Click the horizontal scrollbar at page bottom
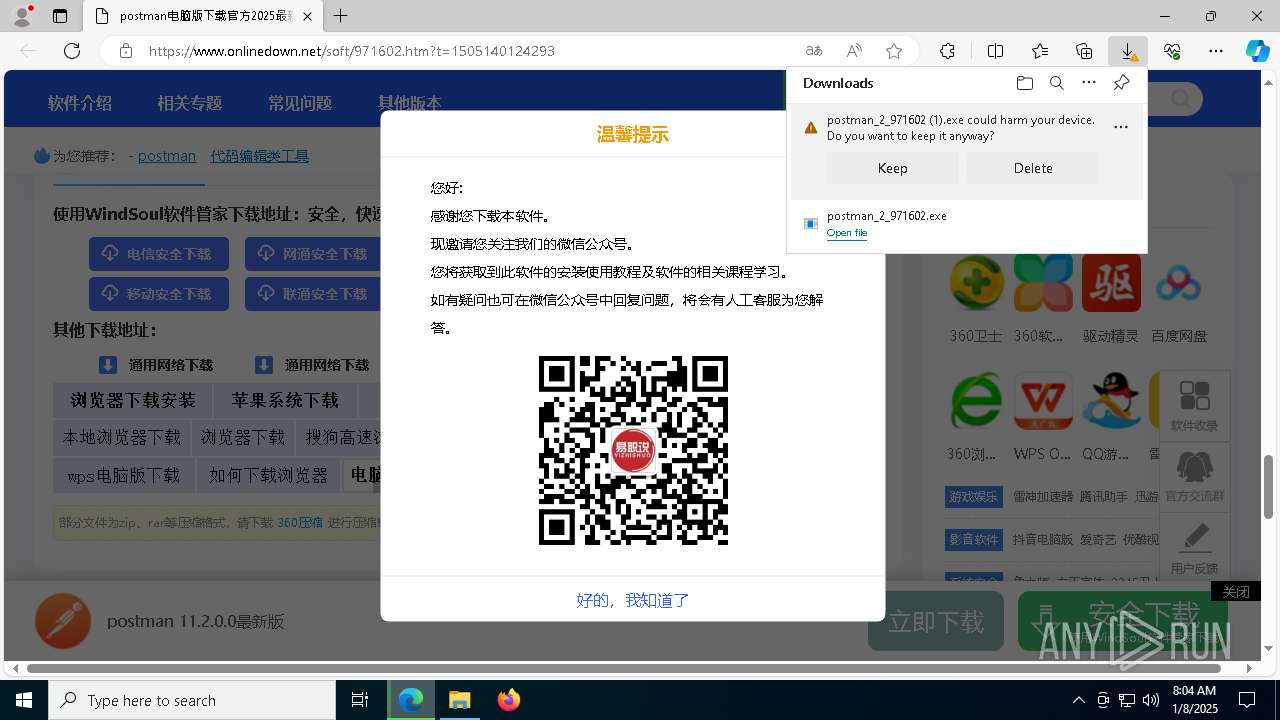Viewport: 1280px width, 720px height. 624,668
